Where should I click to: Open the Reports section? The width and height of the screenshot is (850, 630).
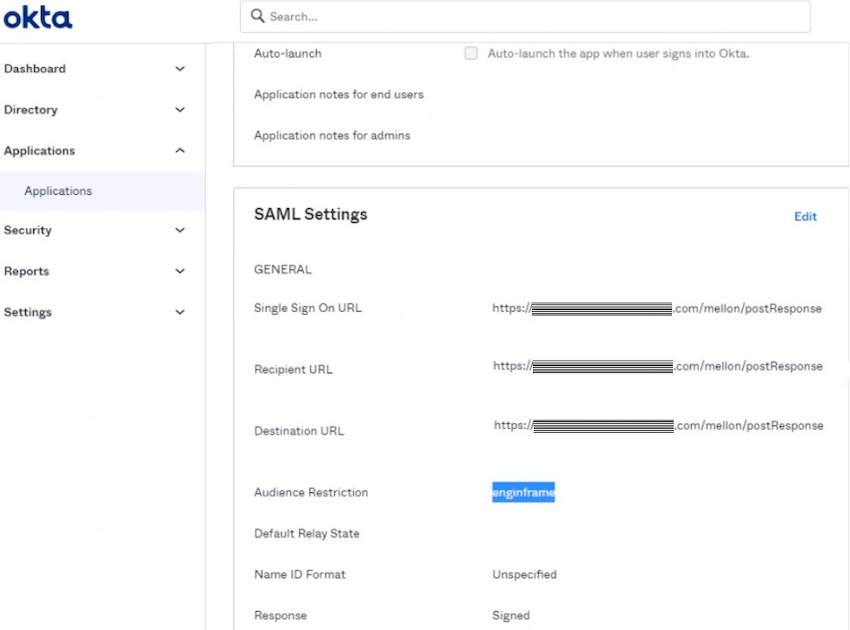click(x=26, y=271)
